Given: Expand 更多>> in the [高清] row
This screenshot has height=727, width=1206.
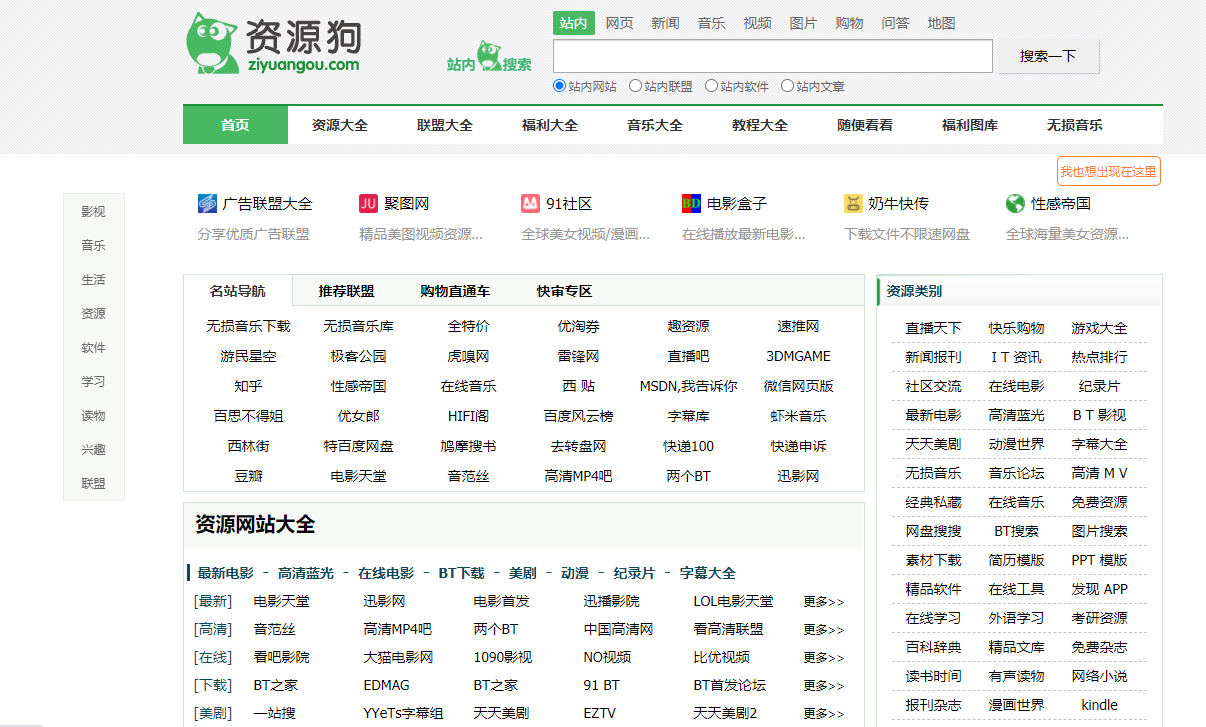Looking at the screenshot, I should [x=824, y=630].
